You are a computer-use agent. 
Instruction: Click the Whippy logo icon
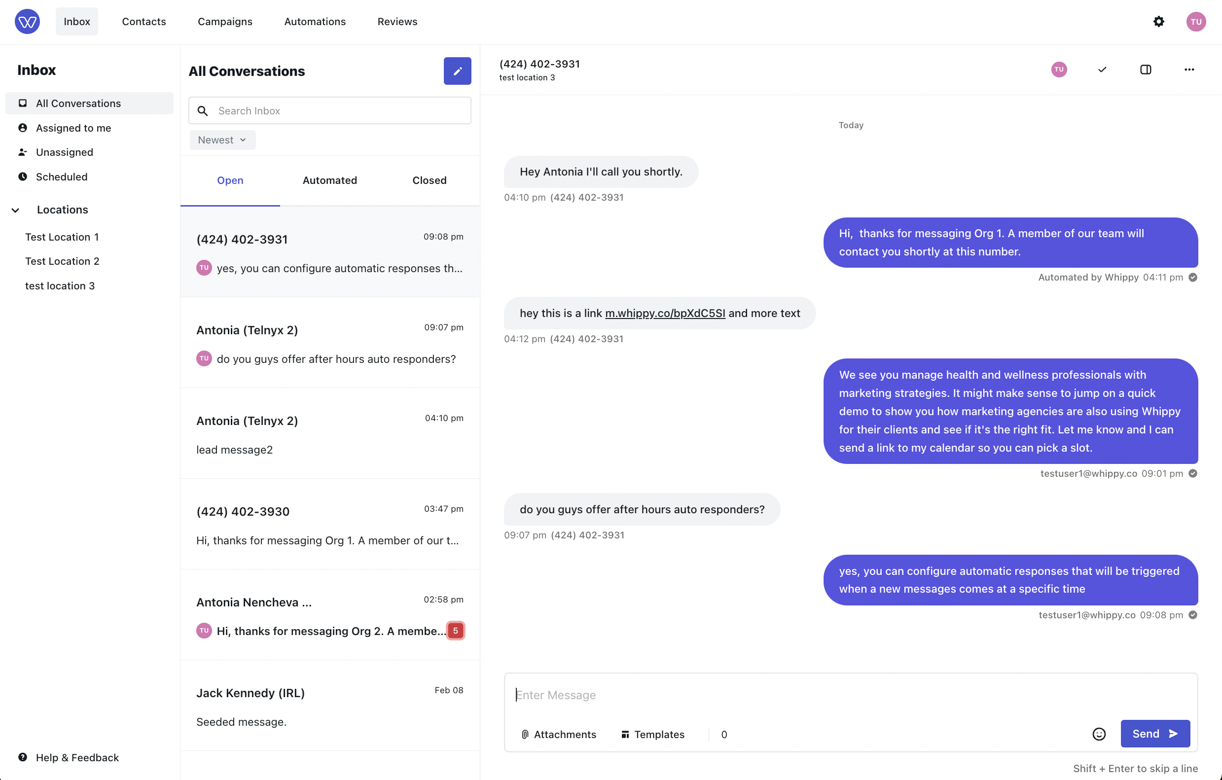point(27,21)
